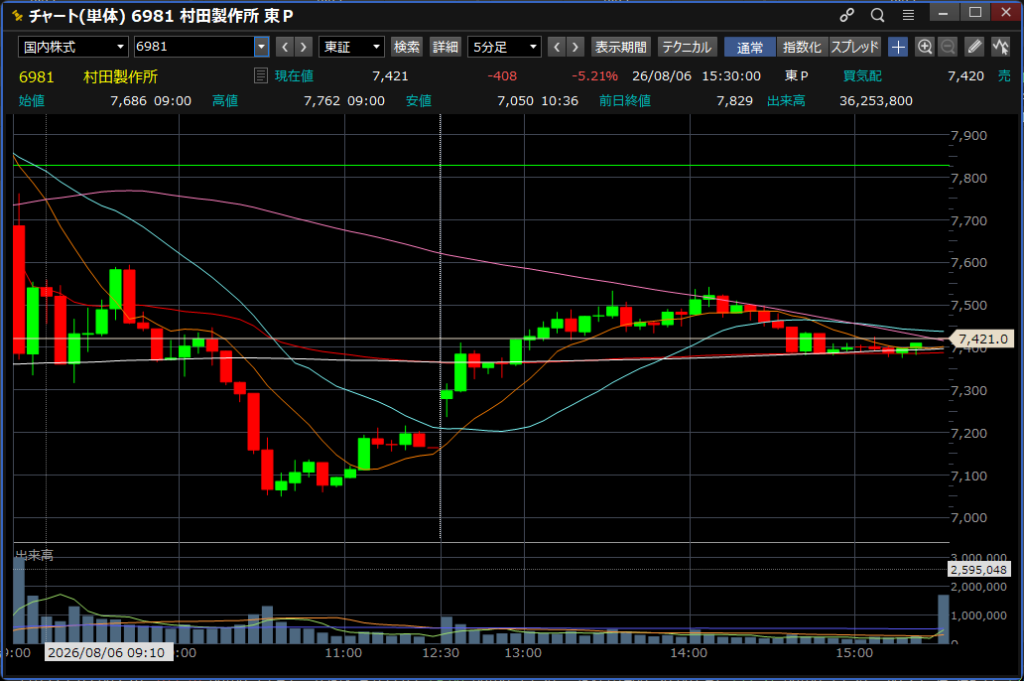1024x681 pixels.
Task: Go to previous stock with left arrow after code field
Action: coord(285,47)
